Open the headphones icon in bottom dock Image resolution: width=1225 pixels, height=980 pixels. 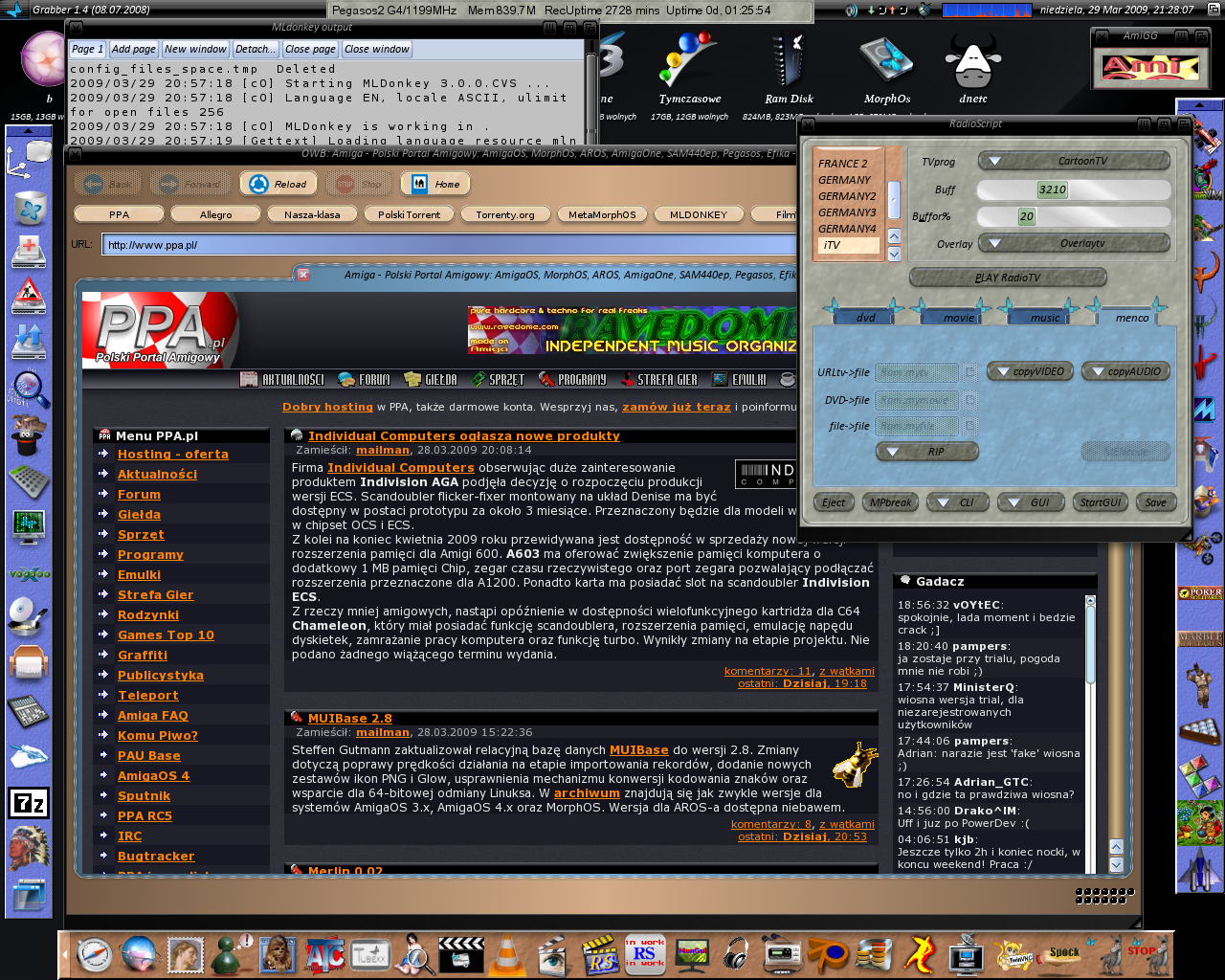tap(736, 955)
